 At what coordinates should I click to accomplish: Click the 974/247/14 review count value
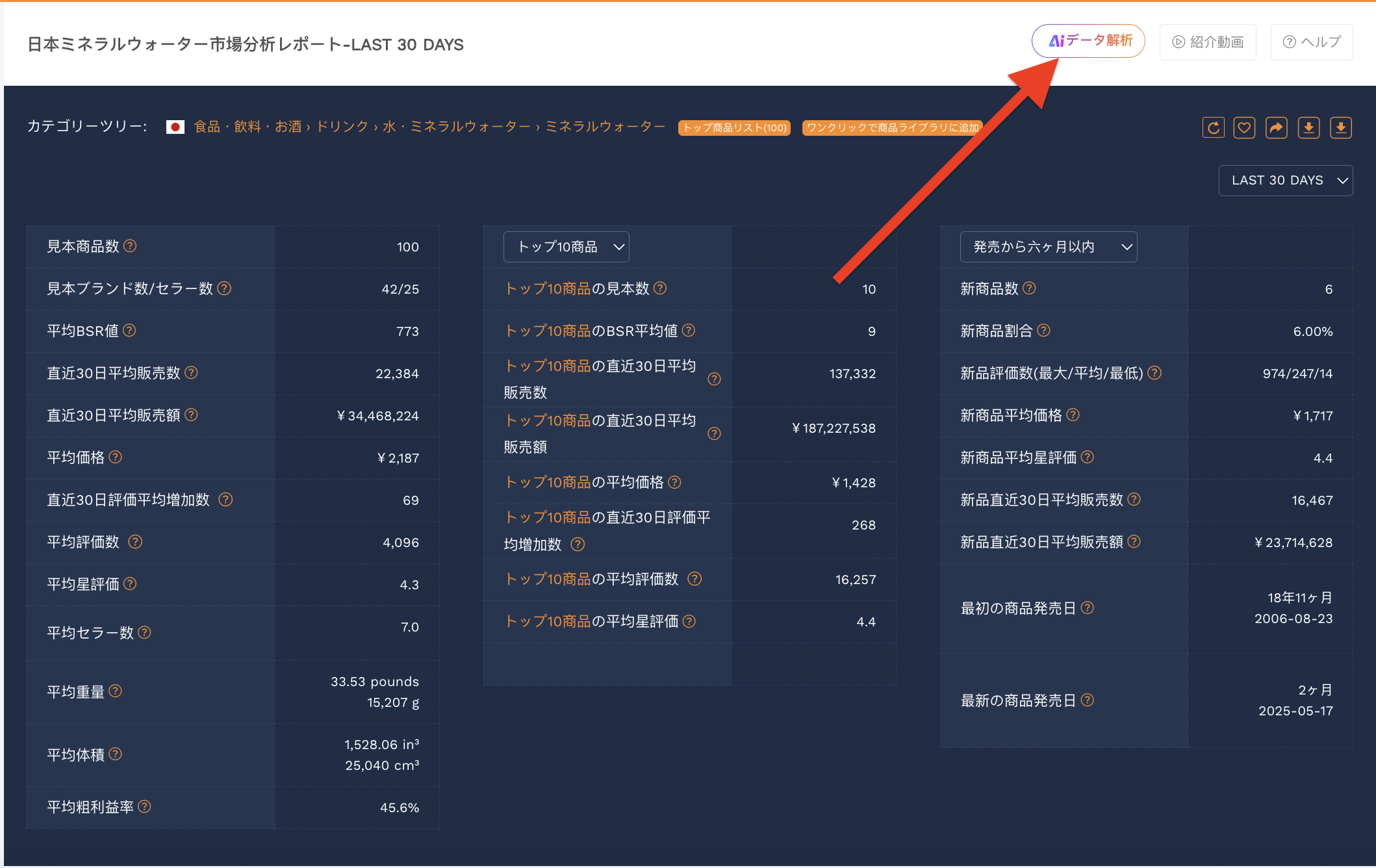click(x=1297, y=374)
